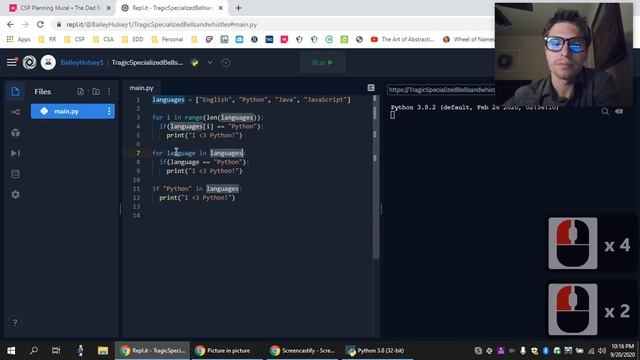Click line number 14 in gutter
Viewport: 640px width, 360px height.
point(136,216)
